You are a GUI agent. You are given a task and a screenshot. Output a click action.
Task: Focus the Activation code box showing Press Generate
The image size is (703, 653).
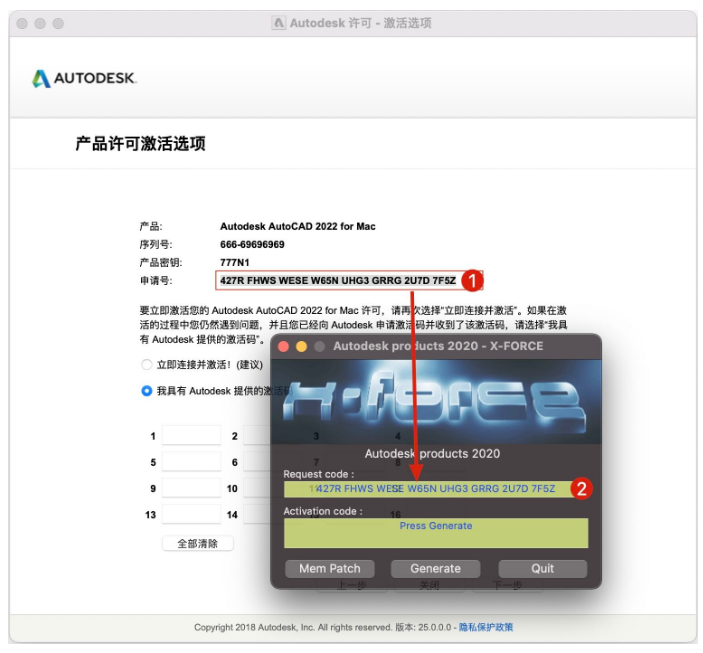436,533
